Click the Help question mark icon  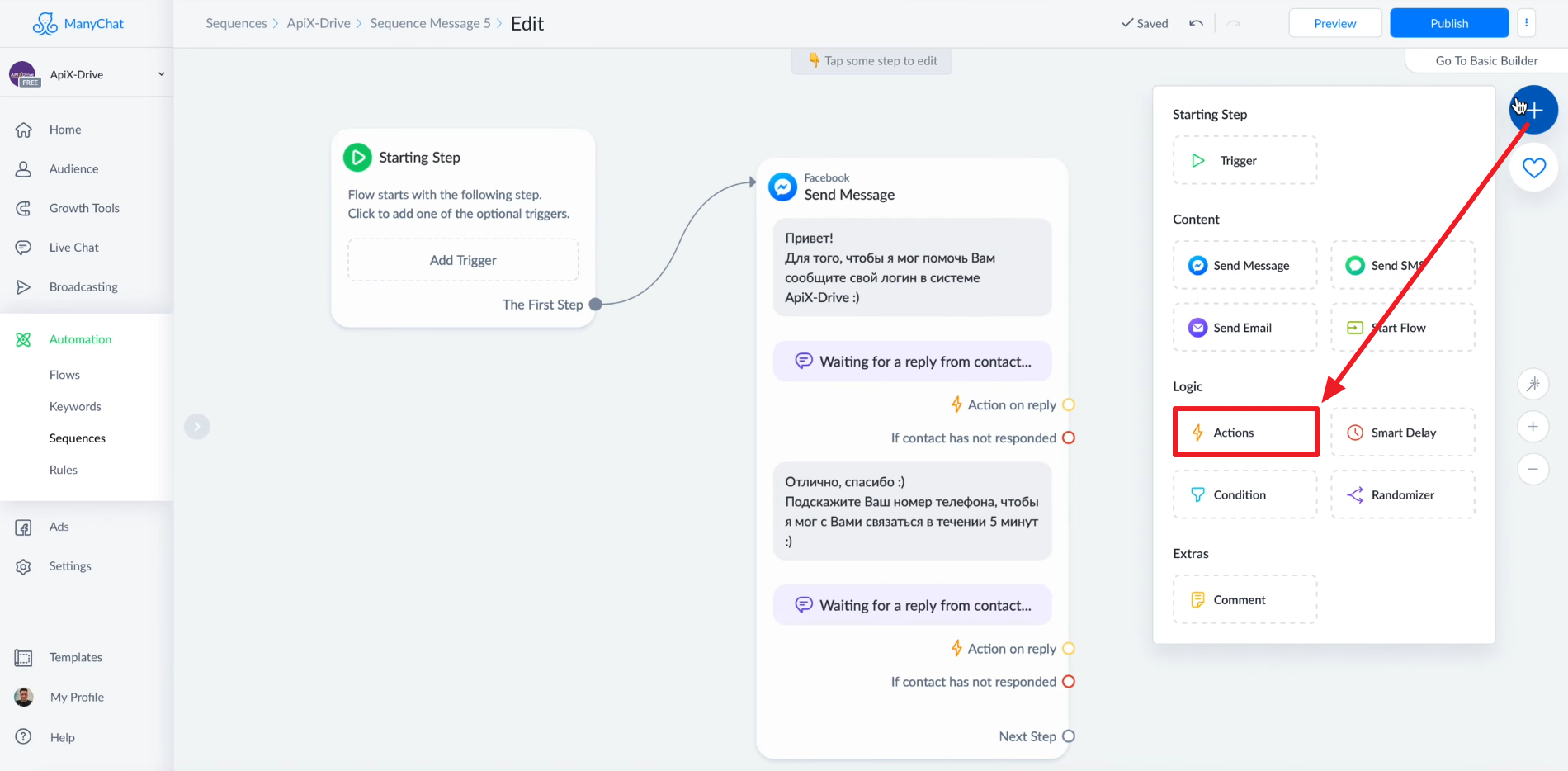[x=24, y=736]
